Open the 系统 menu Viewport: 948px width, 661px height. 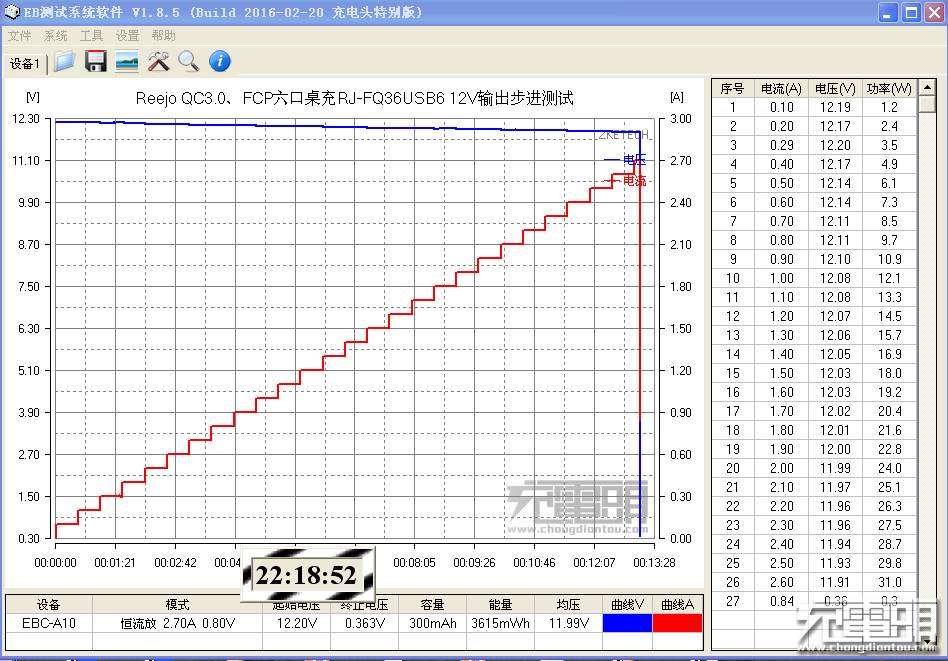pyautogui.click(x=56, y=36)
